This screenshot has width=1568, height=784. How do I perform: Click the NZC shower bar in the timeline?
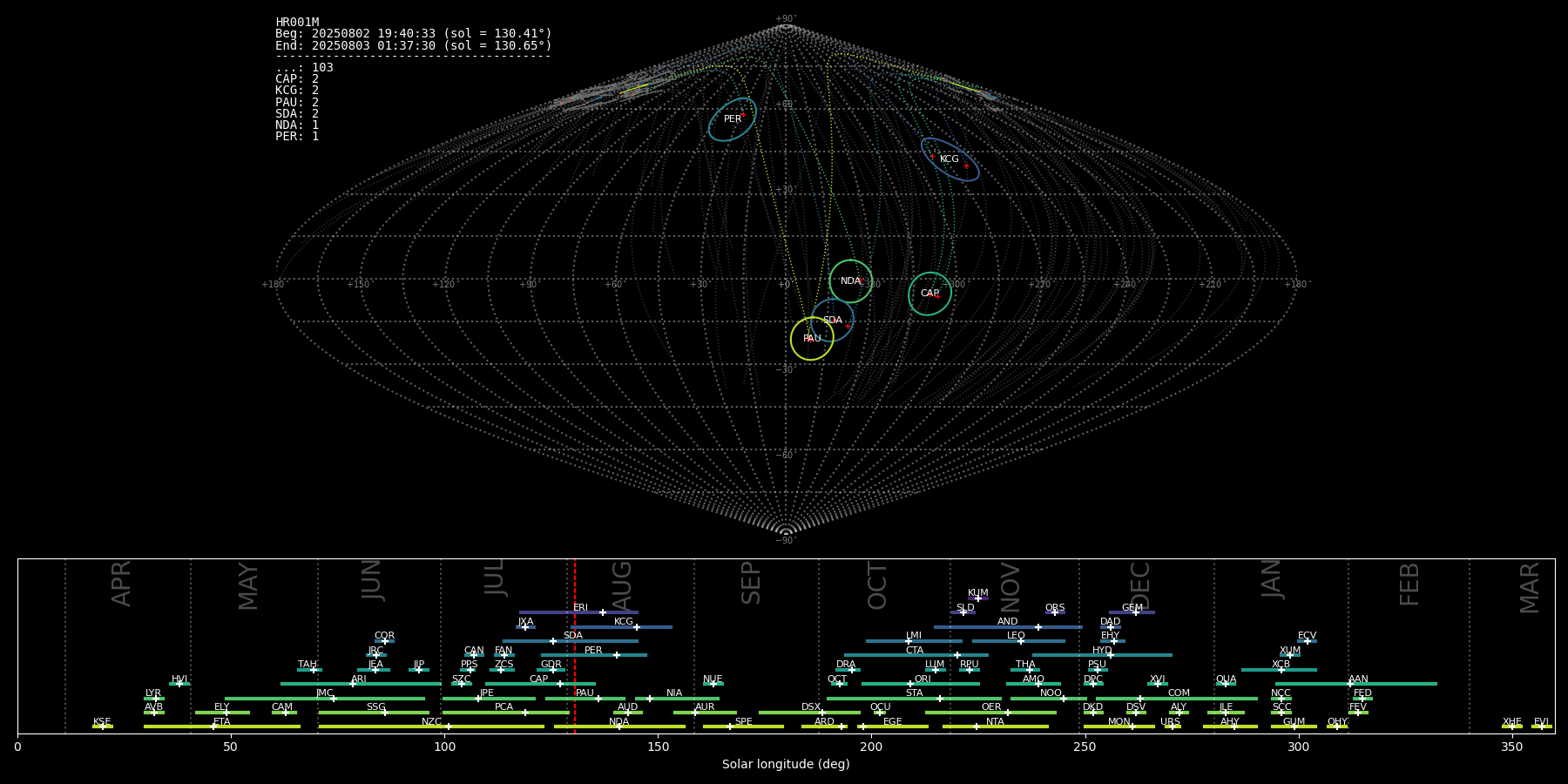431,727
